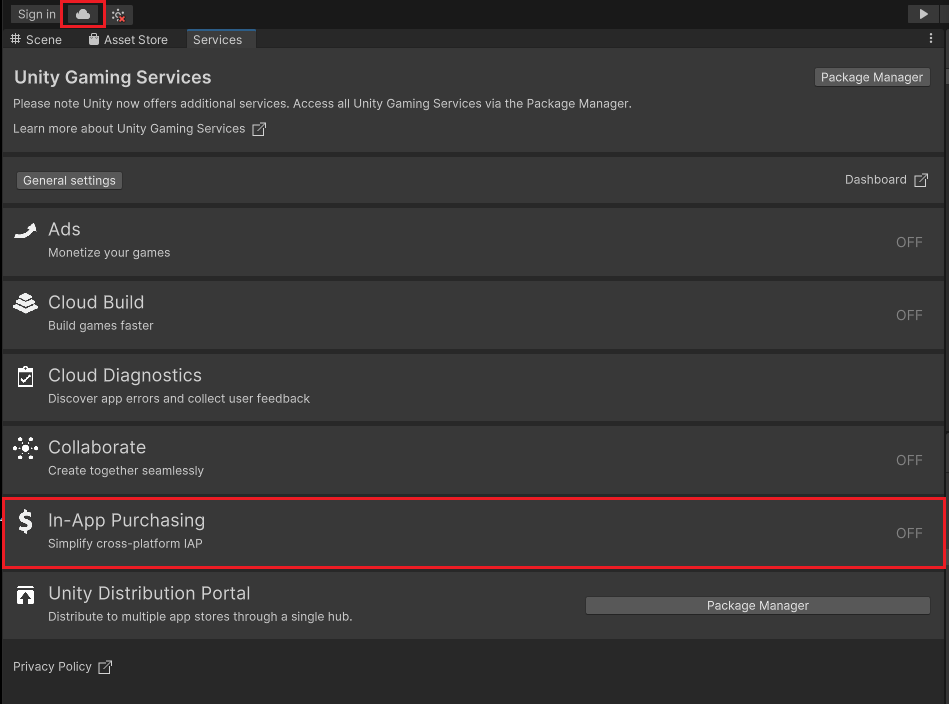Toggle the In-App Purchasing OFF status

909,533
